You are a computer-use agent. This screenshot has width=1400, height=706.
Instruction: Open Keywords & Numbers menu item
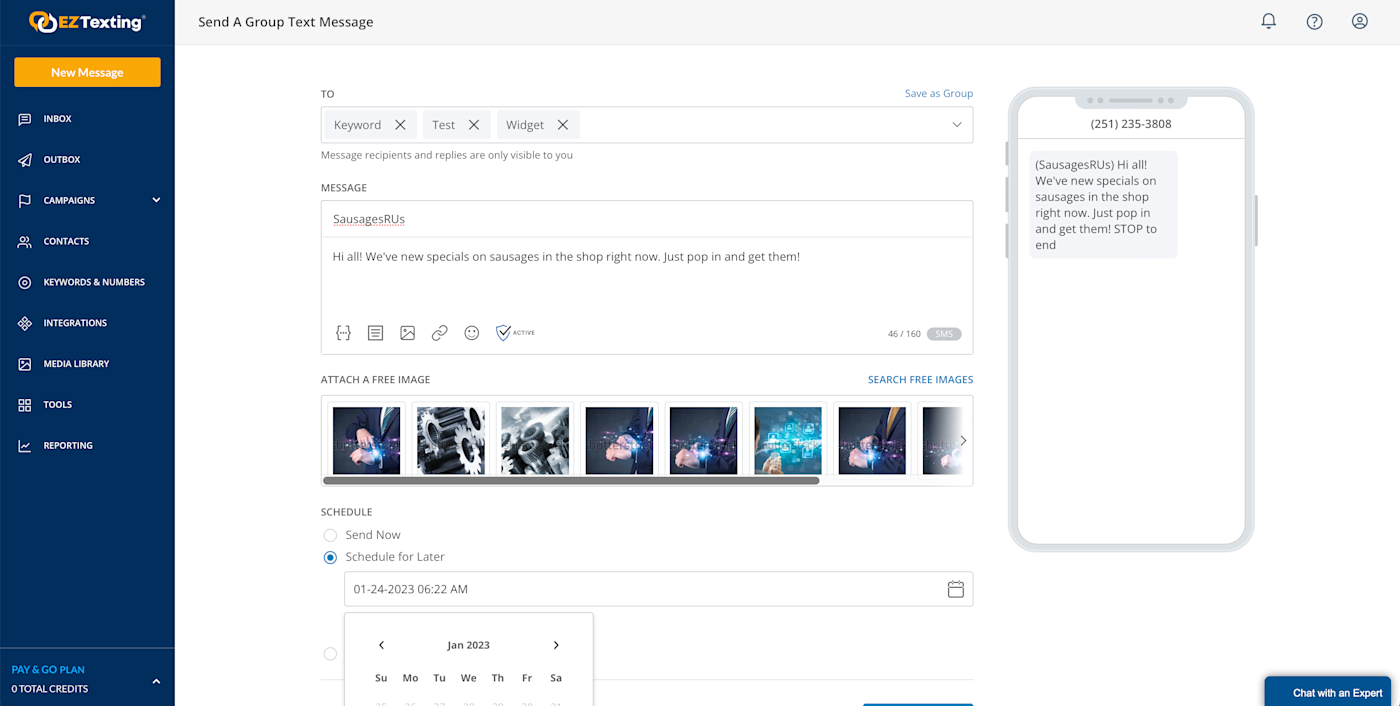click(94, 283)
